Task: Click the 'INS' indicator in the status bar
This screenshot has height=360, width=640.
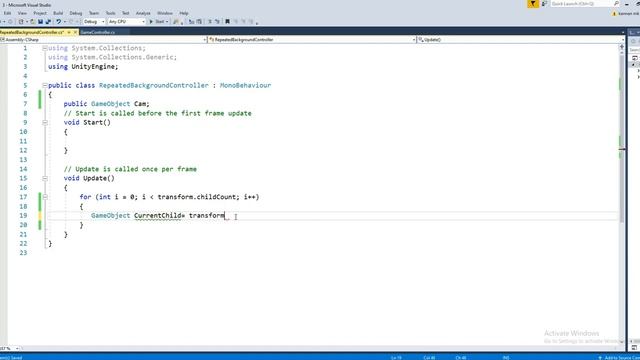Action: pyautogui.click(x=506, y=358)
